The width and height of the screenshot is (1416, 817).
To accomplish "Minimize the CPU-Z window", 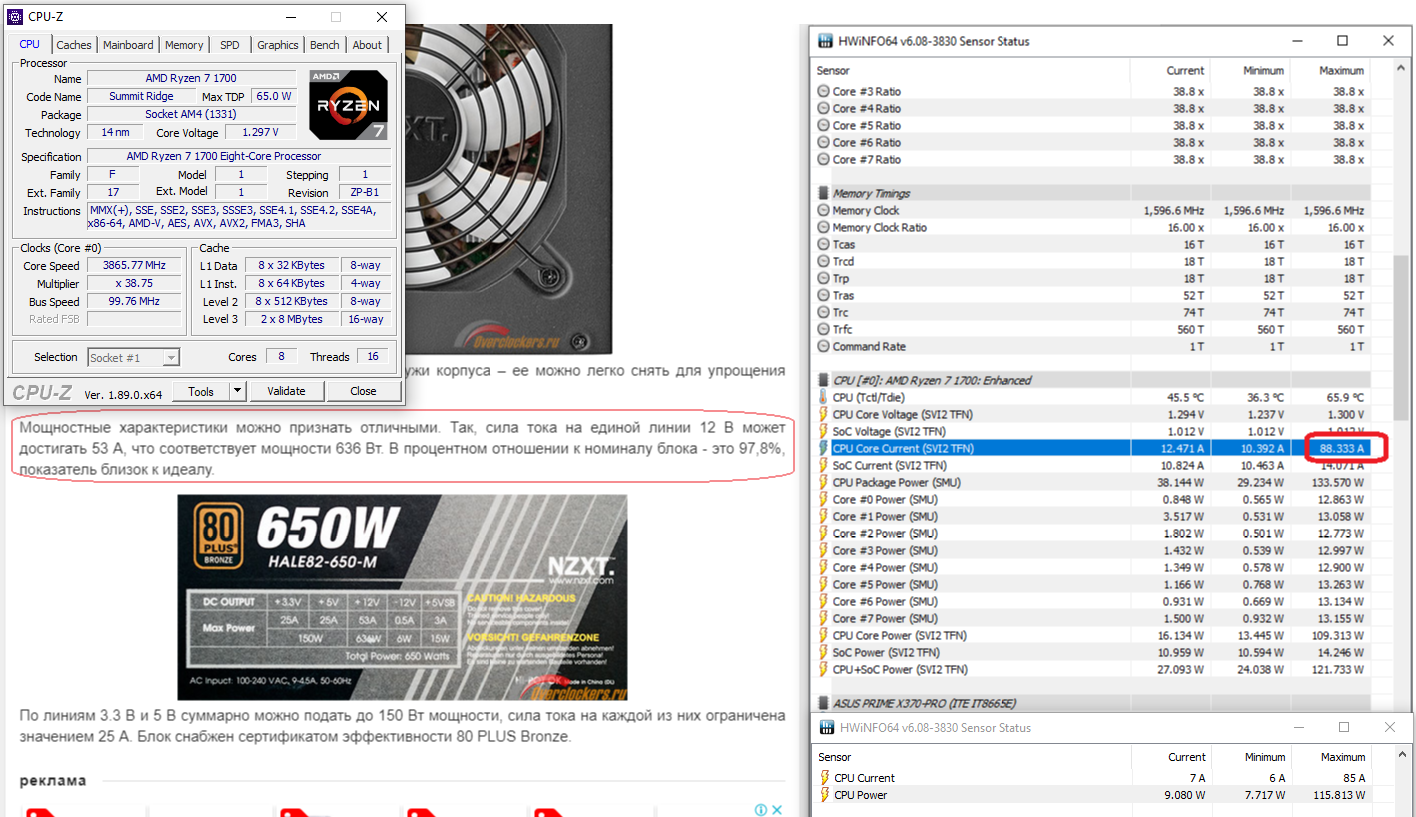I will click(290, 17).
